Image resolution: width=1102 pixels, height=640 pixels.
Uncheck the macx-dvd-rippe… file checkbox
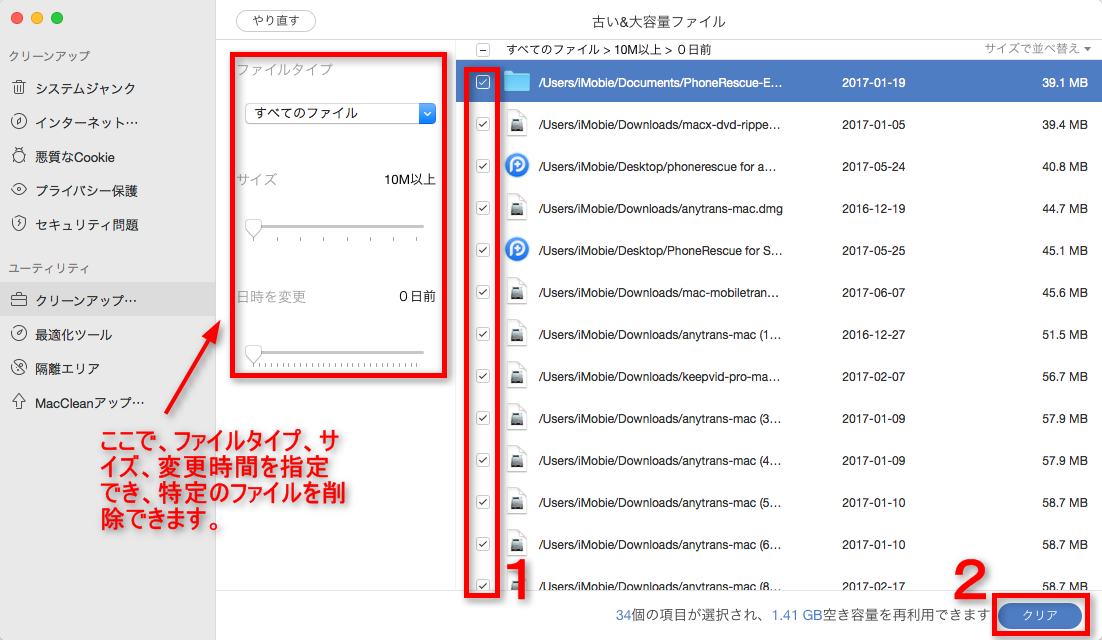pos(483,124)
